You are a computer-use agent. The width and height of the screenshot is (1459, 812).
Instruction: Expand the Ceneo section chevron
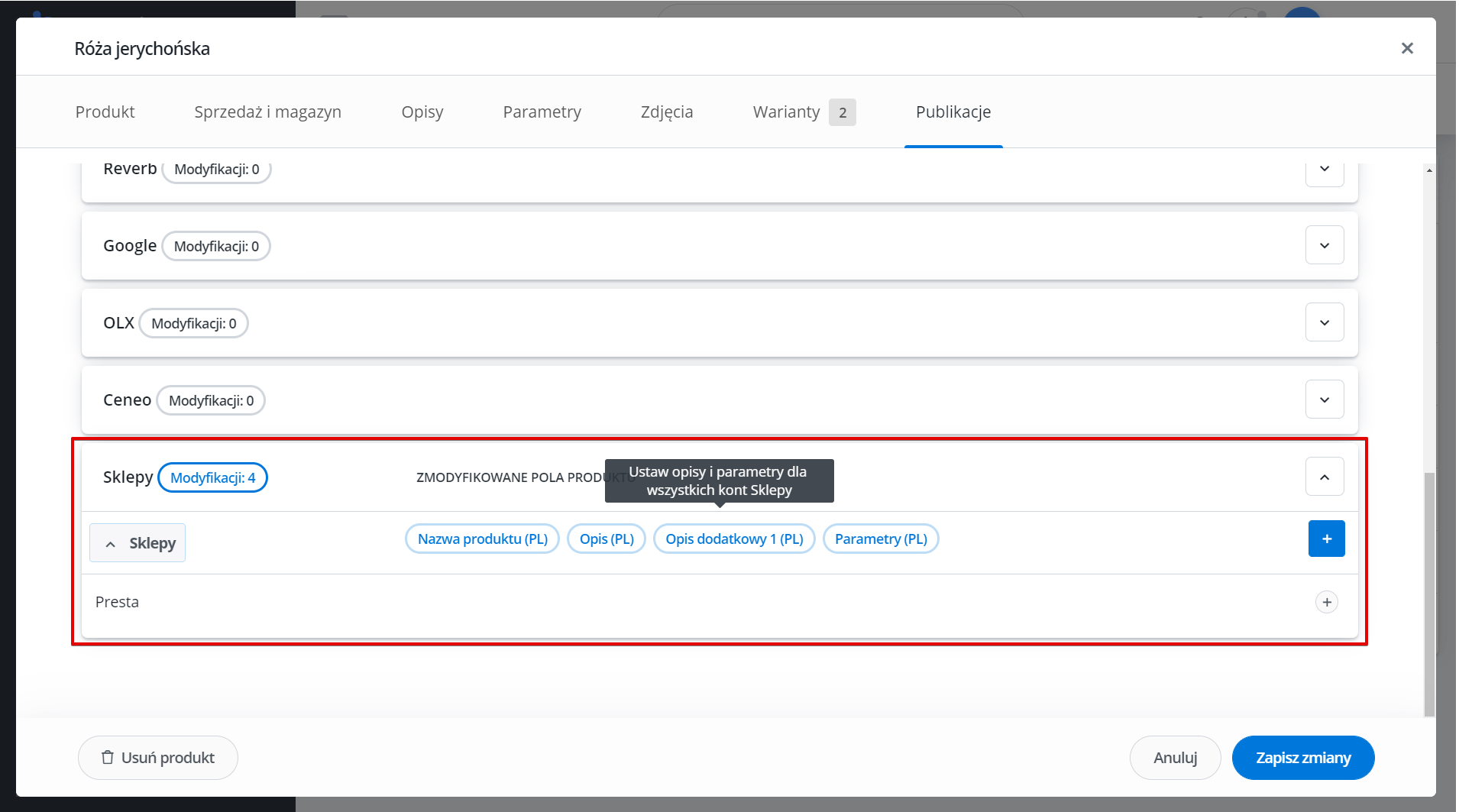pos(1325,400)
